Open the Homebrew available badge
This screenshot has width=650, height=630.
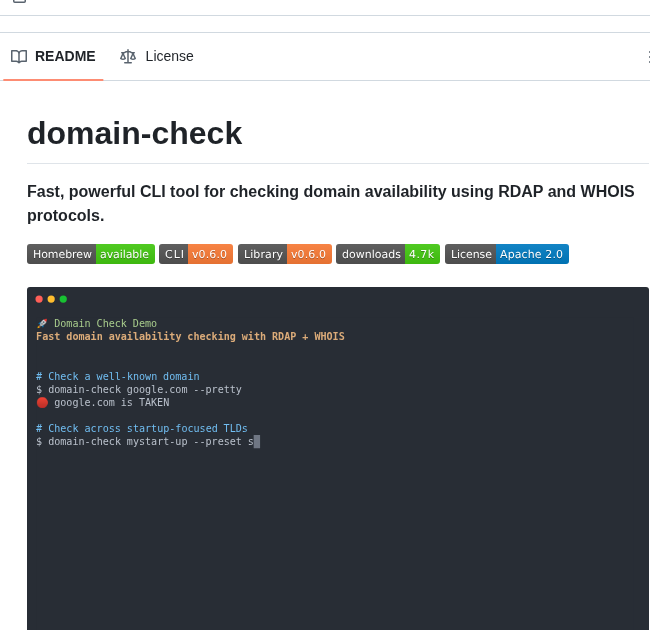pos(91,254)
